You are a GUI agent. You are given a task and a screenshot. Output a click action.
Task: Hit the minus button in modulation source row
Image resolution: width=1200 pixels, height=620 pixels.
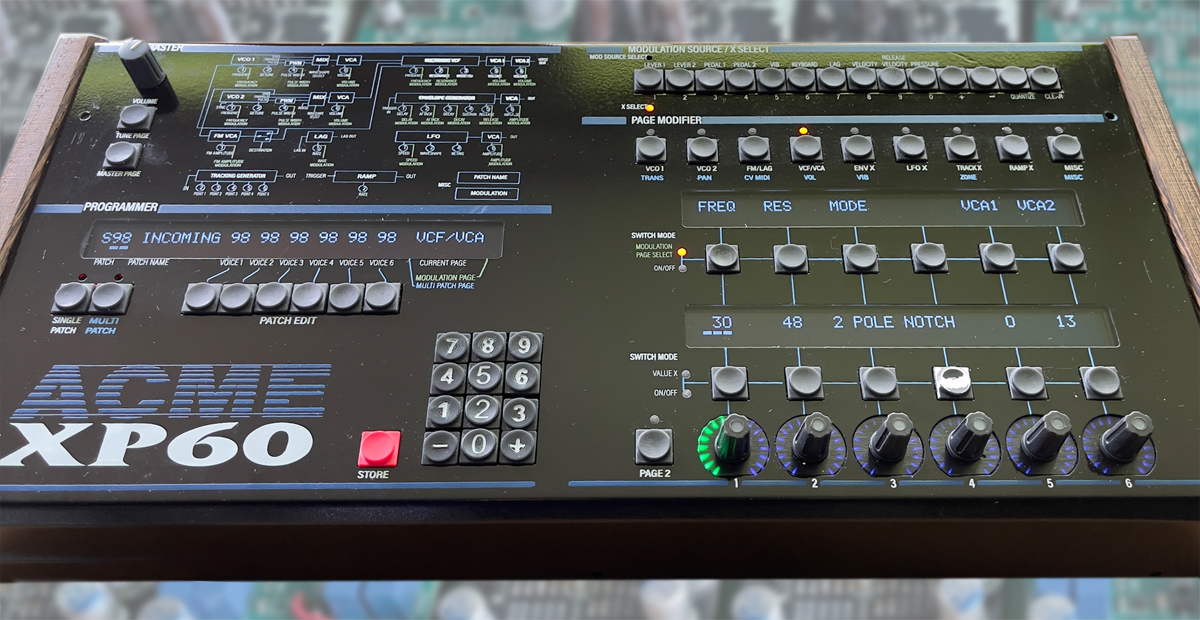[983, 78]
